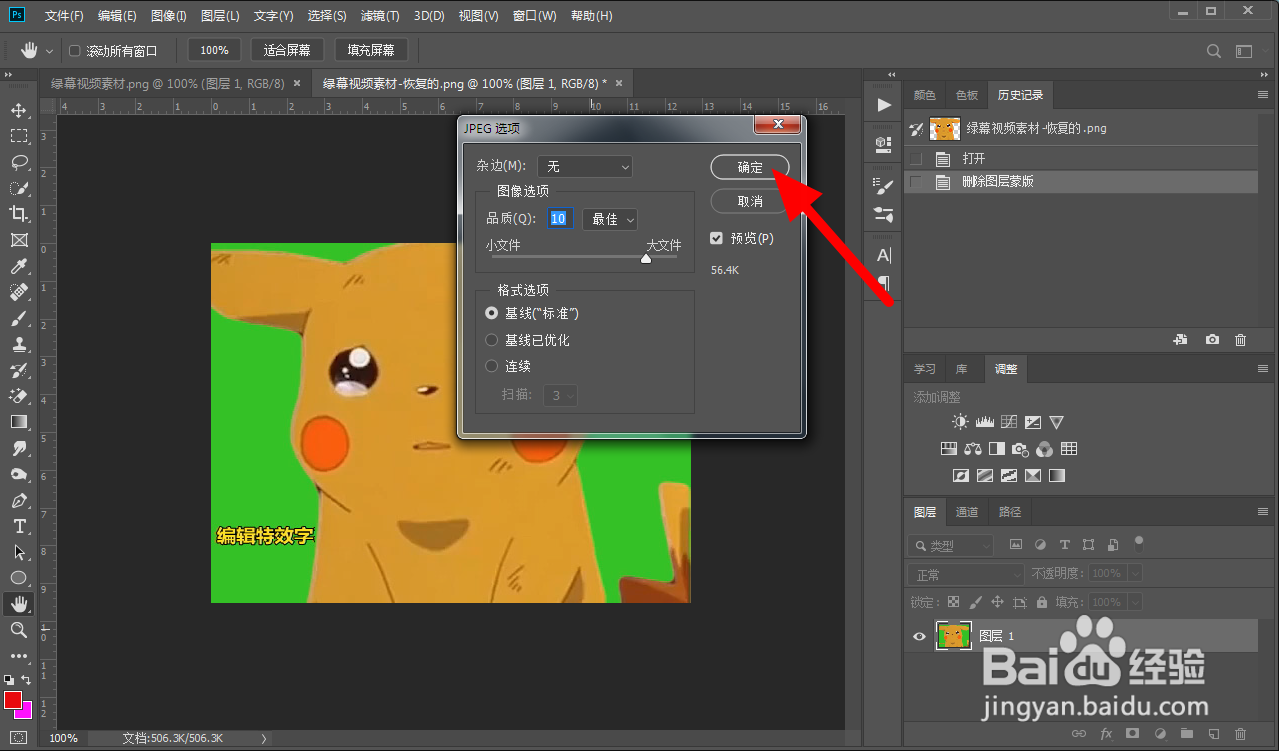
Task: Click the Search icon in options bar
Action: tap(1213, 51)
